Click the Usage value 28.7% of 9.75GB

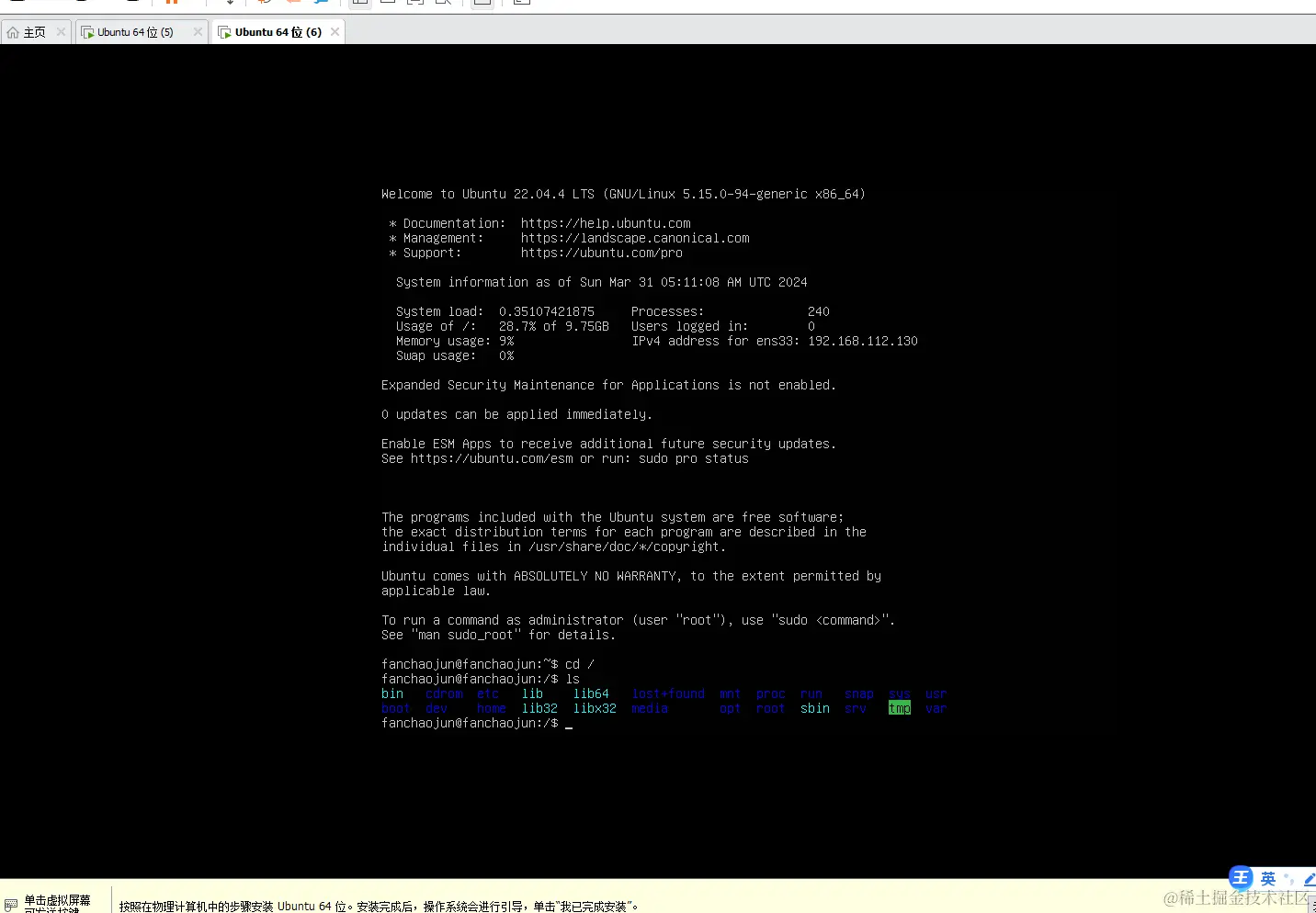[554, 326]
